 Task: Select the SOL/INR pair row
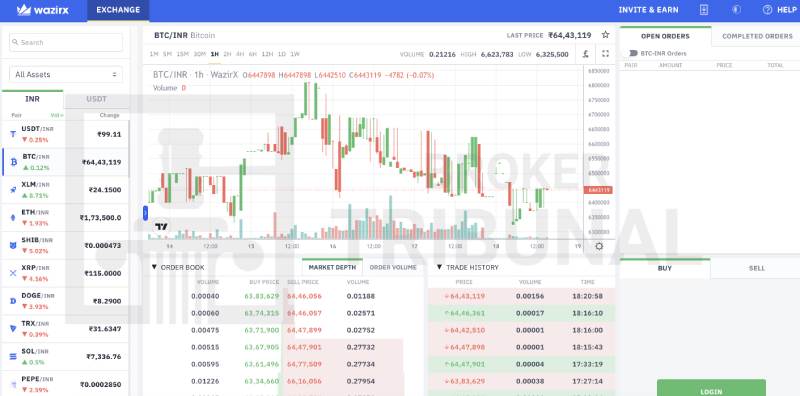tap(65, 356)
